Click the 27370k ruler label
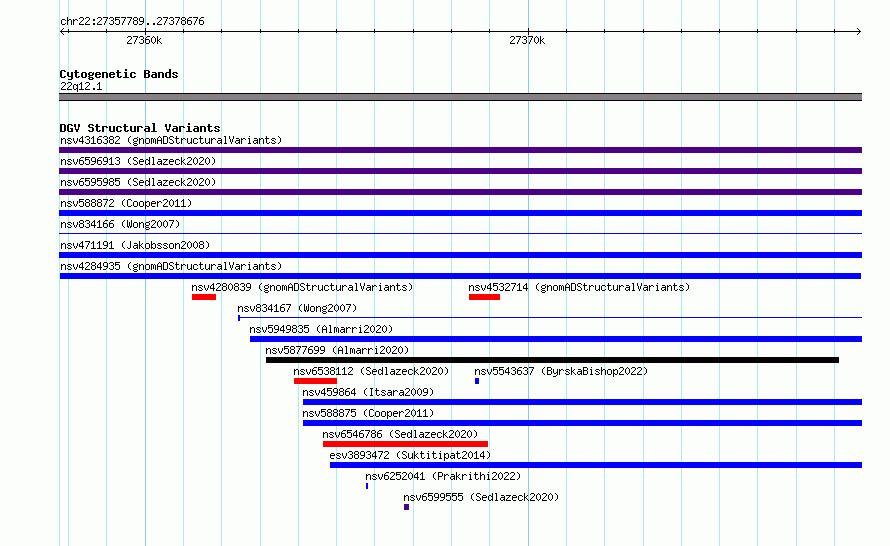The image size is (890, 546). [x=527, y=40]
